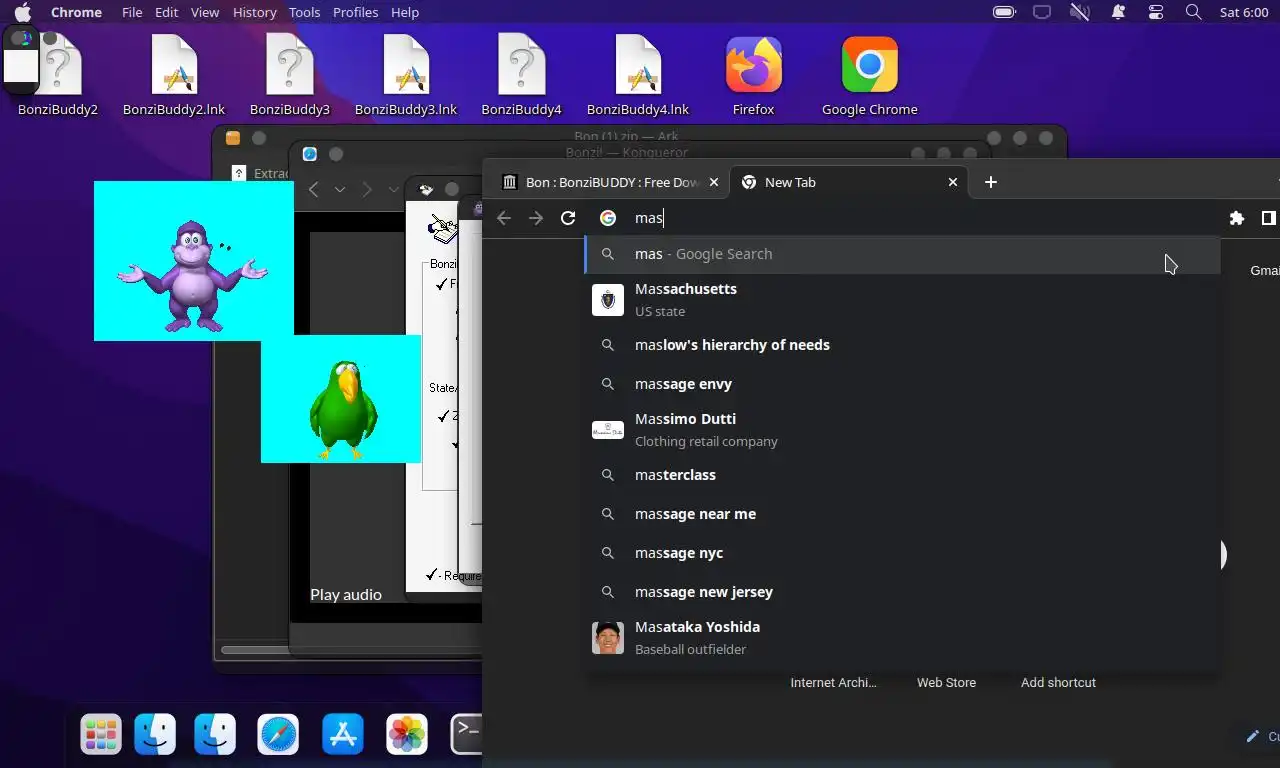1280x768 pixels.
Task: Click Play audio in the Konqueror window
Action: point(346,594)
